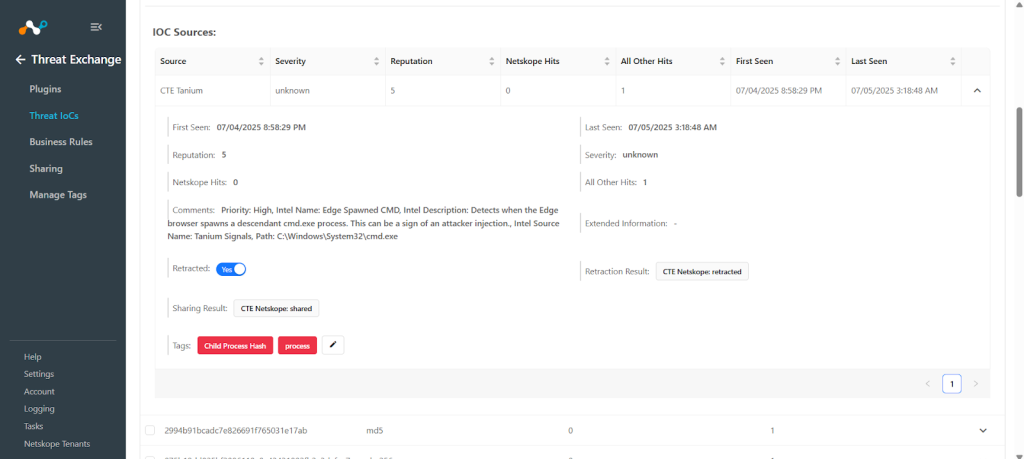
Task: Select page 1 in pagination
Action: [x=952, y=384]
